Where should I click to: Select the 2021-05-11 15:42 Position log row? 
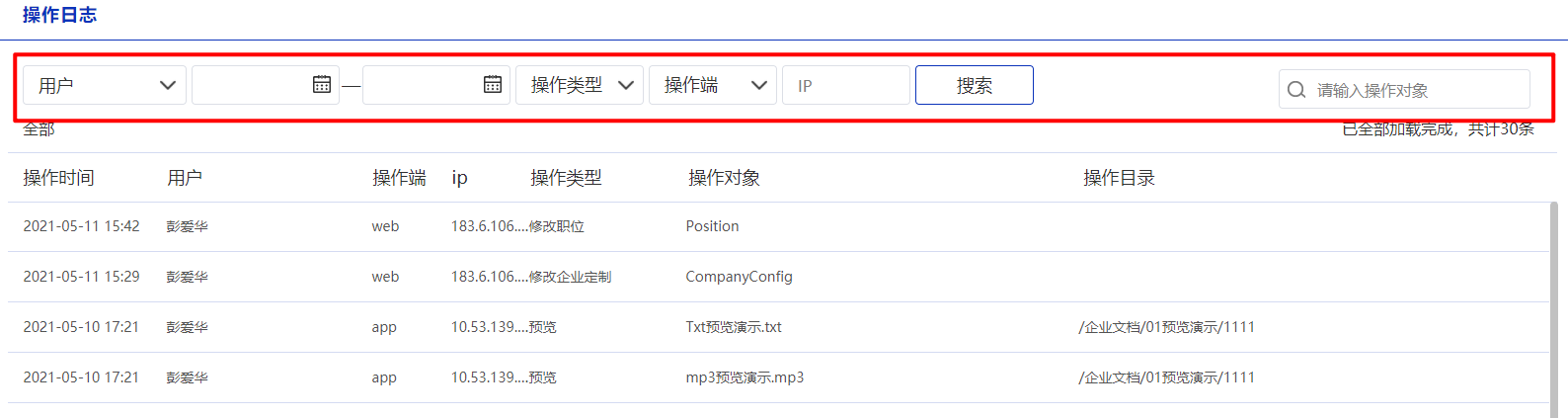click(778, 226)
